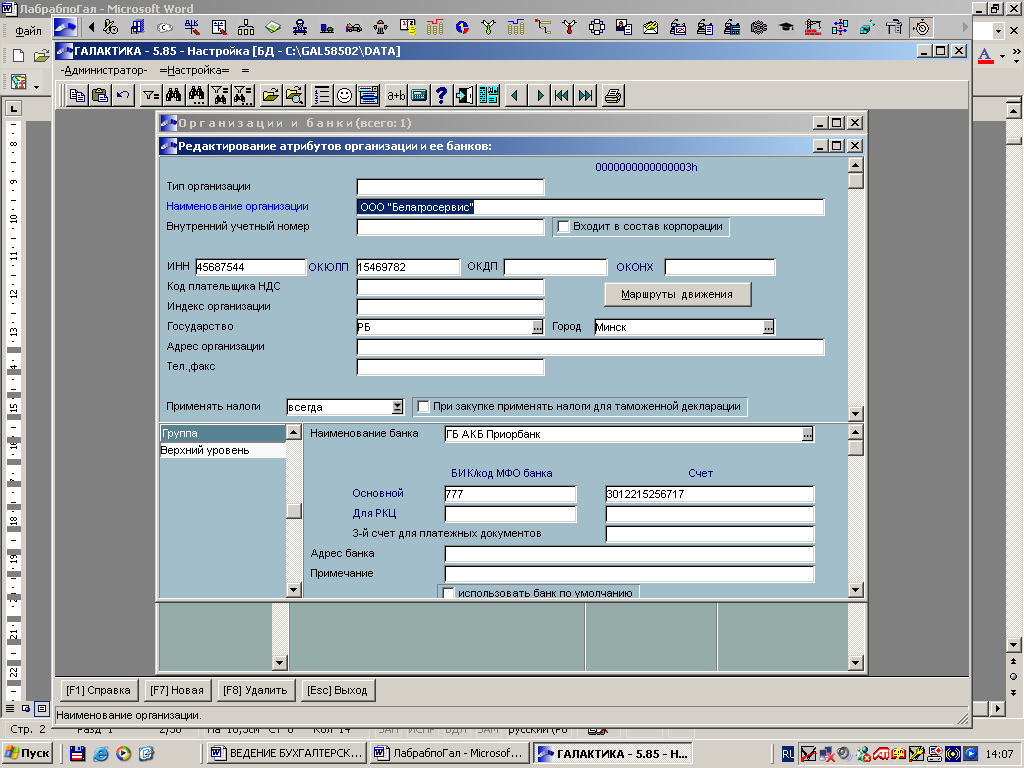Check 'Входит в состав корпорации' box
Viewport: 1024px width, 768px height.
click(x=564, y=227)
